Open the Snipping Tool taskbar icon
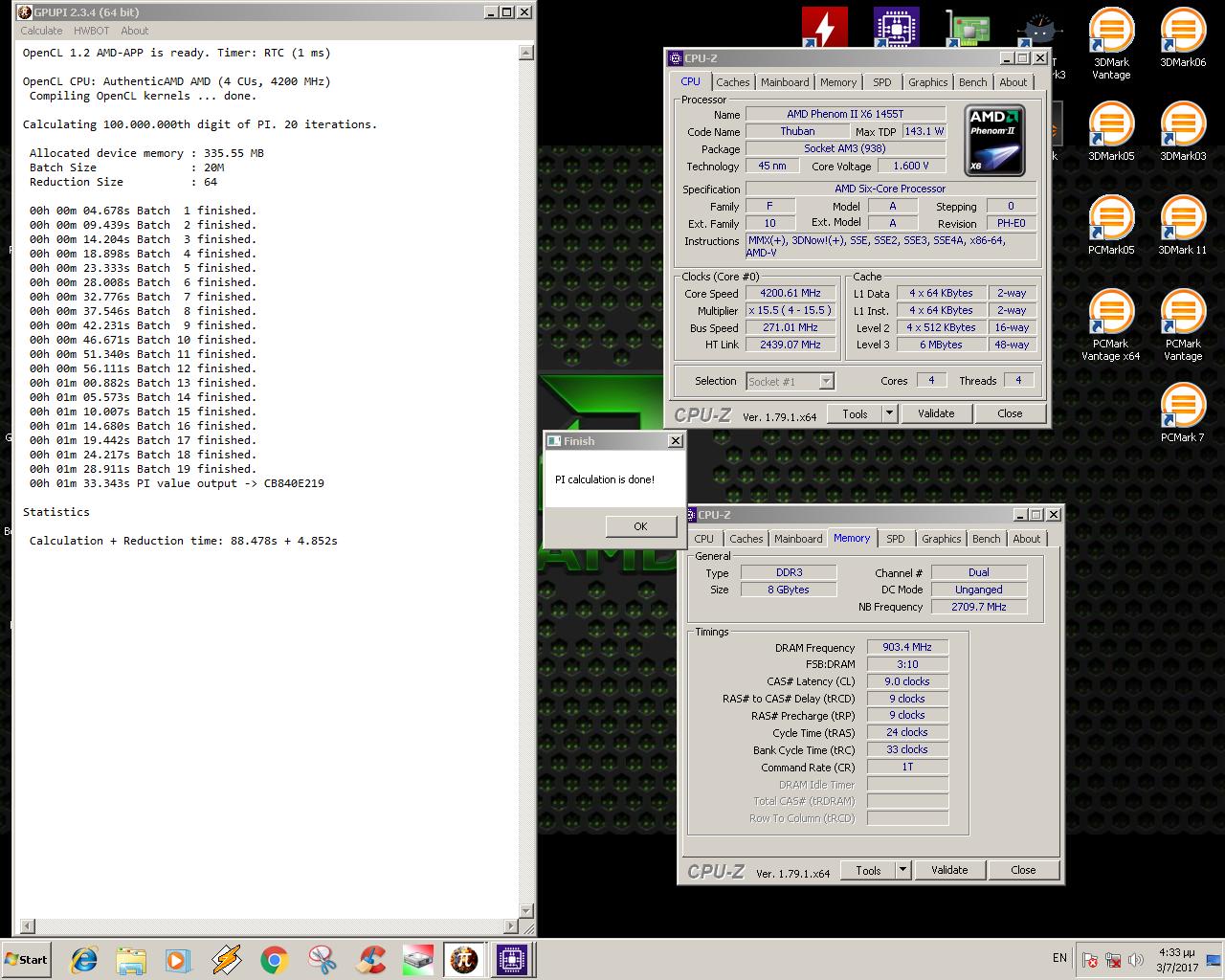Image resolution: width=1225 pixels, height=980 pixels. (x=323, y=960)
